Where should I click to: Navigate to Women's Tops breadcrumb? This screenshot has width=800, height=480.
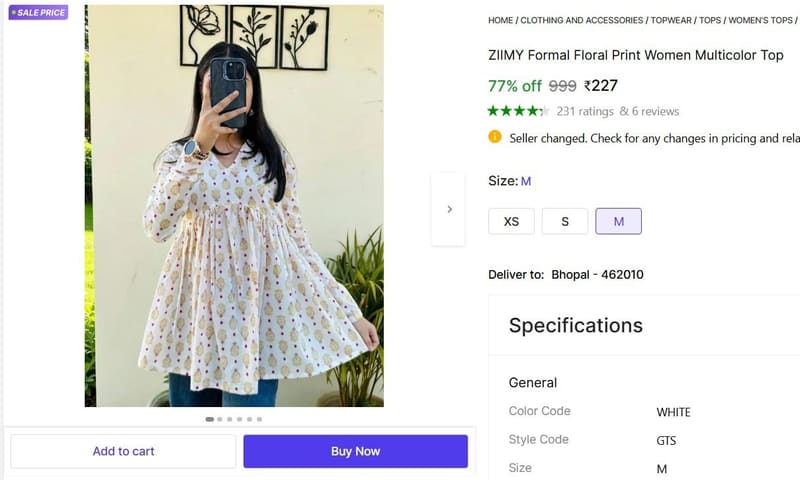click(x=760, y=20)
